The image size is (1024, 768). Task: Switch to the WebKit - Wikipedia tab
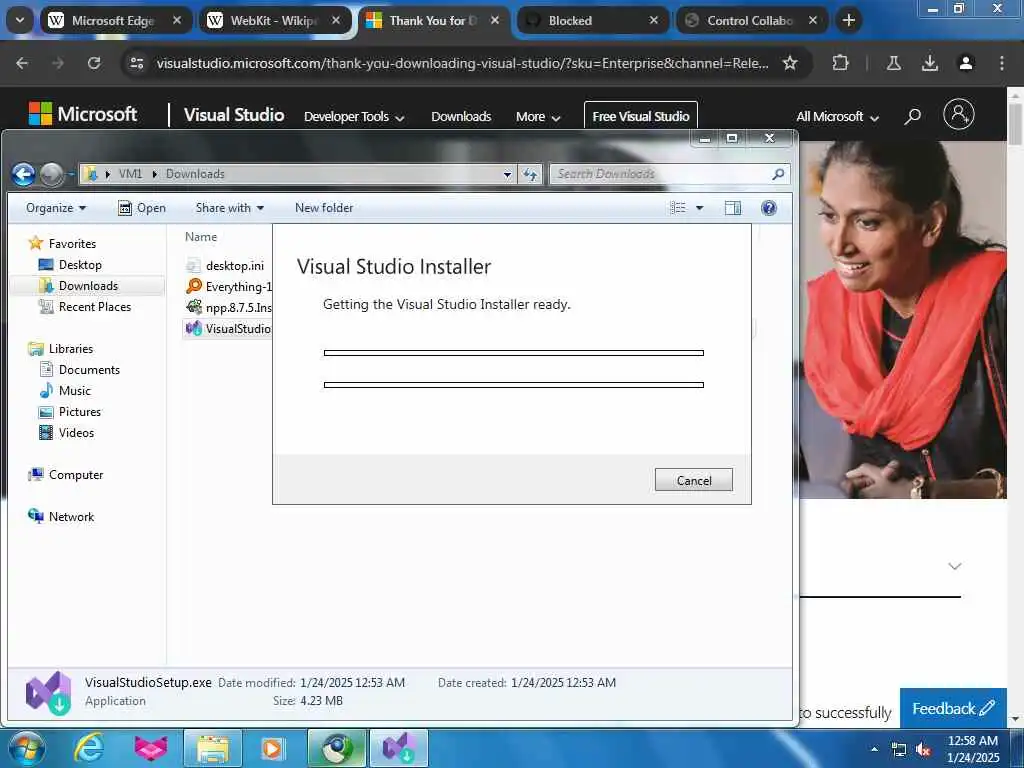coord(275,20)
